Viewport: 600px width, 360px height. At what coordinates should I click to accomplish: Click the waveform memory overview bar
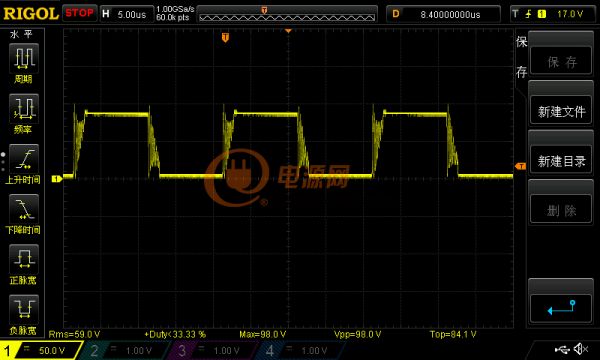pos(287,14)
